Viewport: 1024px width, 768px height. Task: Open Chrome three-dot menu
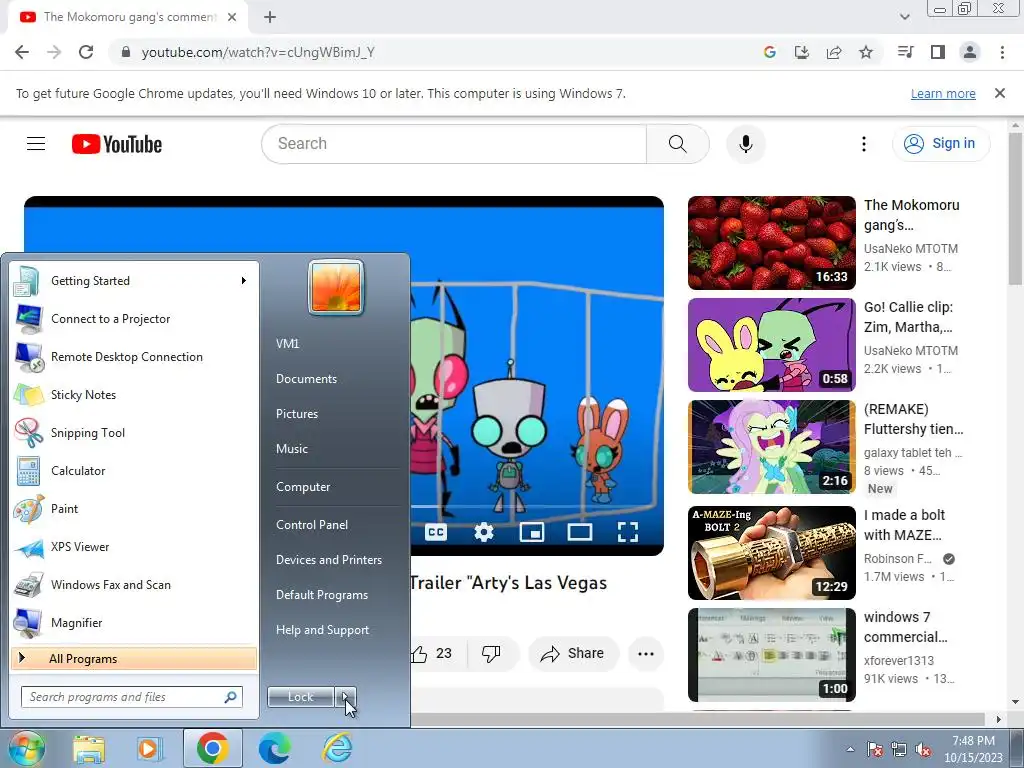(x=1002, y=52)
